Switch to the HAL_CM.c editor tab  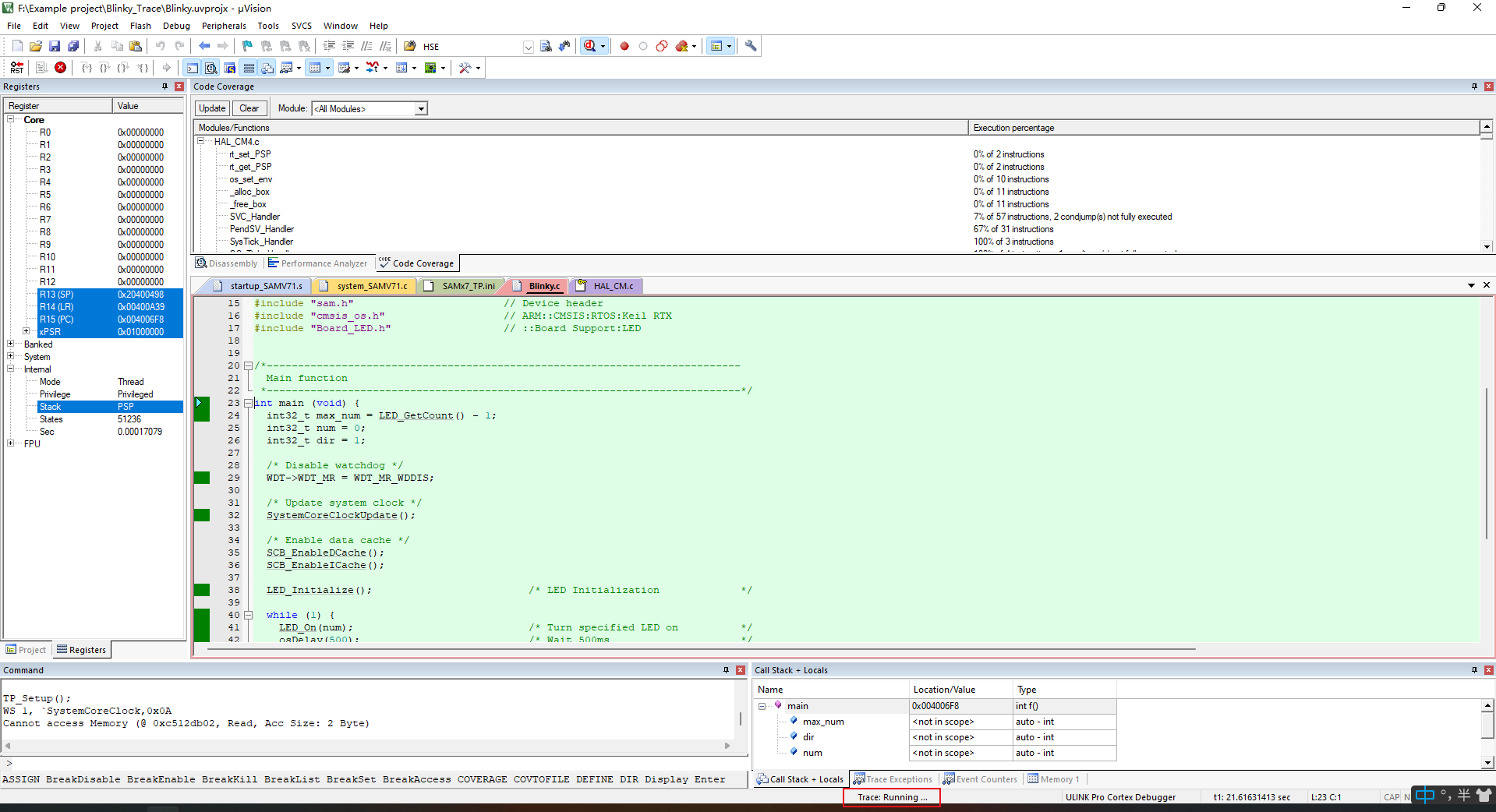point(613,286)
